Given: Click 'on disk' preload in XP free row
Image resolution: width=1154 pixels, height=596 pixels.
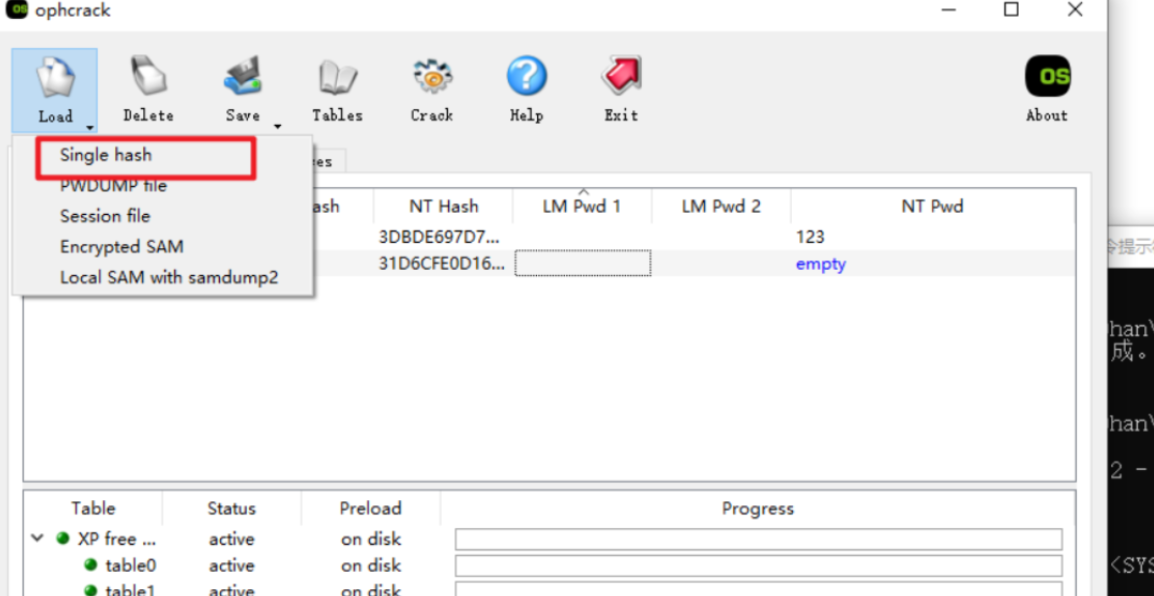Looking at the screenshot, I should (x=370, y=539).
